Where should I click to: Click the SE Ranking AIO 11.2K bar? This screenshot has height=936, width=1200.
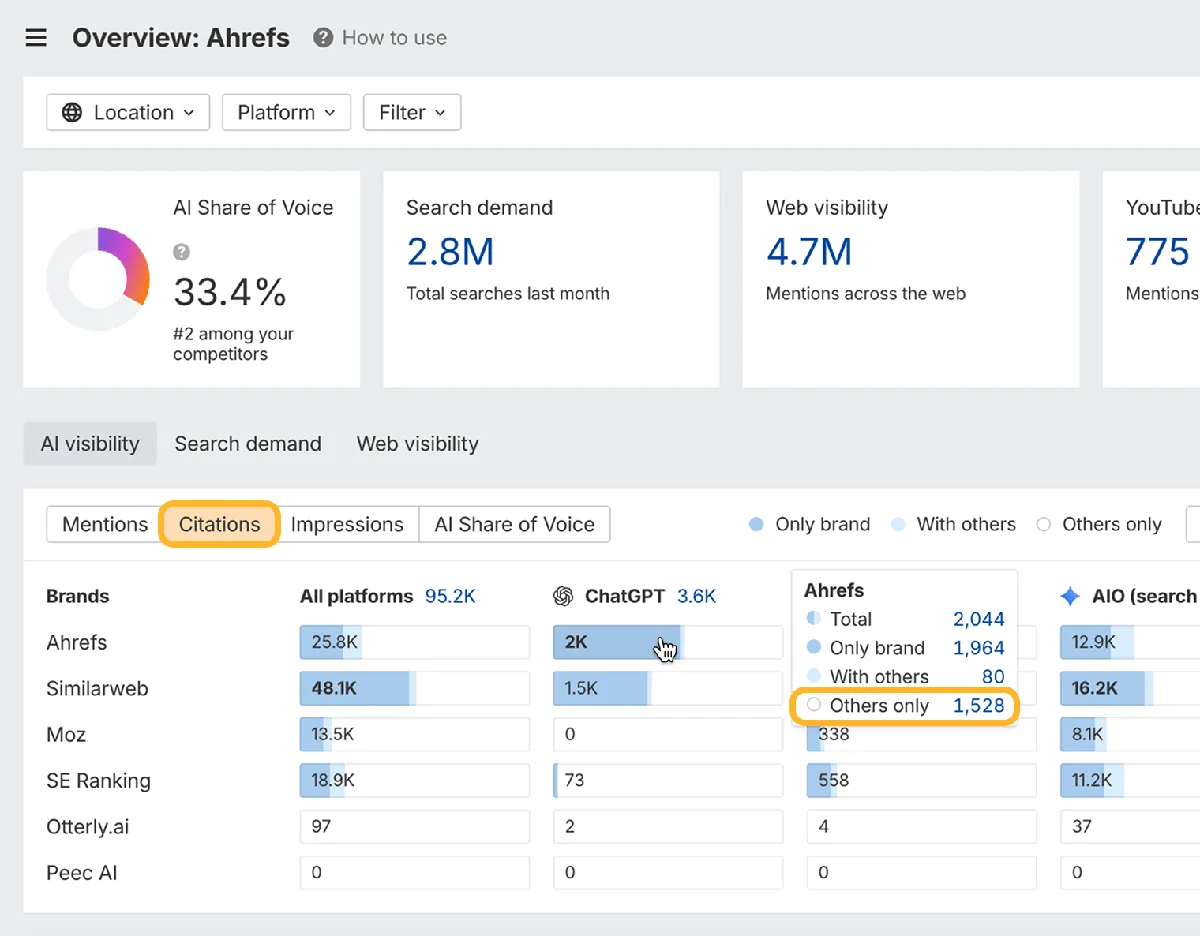pos(1130,780)
